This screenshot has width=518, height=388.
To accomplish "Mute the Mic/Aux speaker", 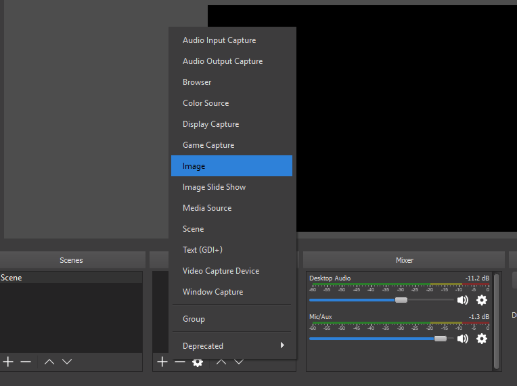I will pyautogui.click(x=462, y=339).
